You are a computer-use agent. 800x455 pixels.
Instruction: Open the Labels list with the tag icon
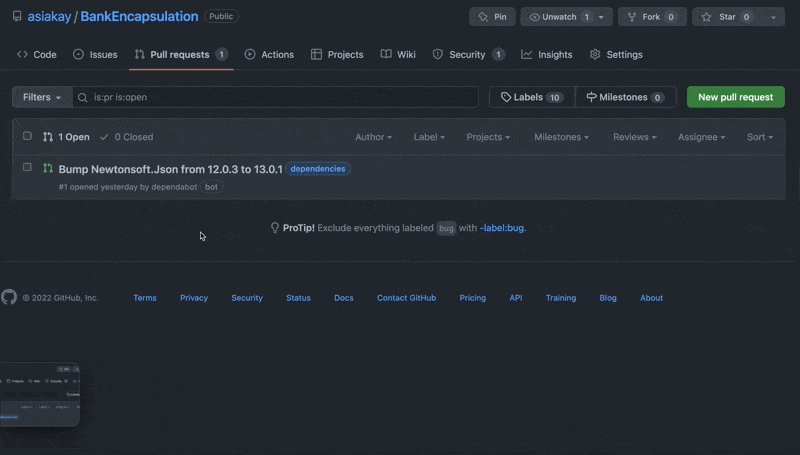pyautogui.click(x=531, y=97)
